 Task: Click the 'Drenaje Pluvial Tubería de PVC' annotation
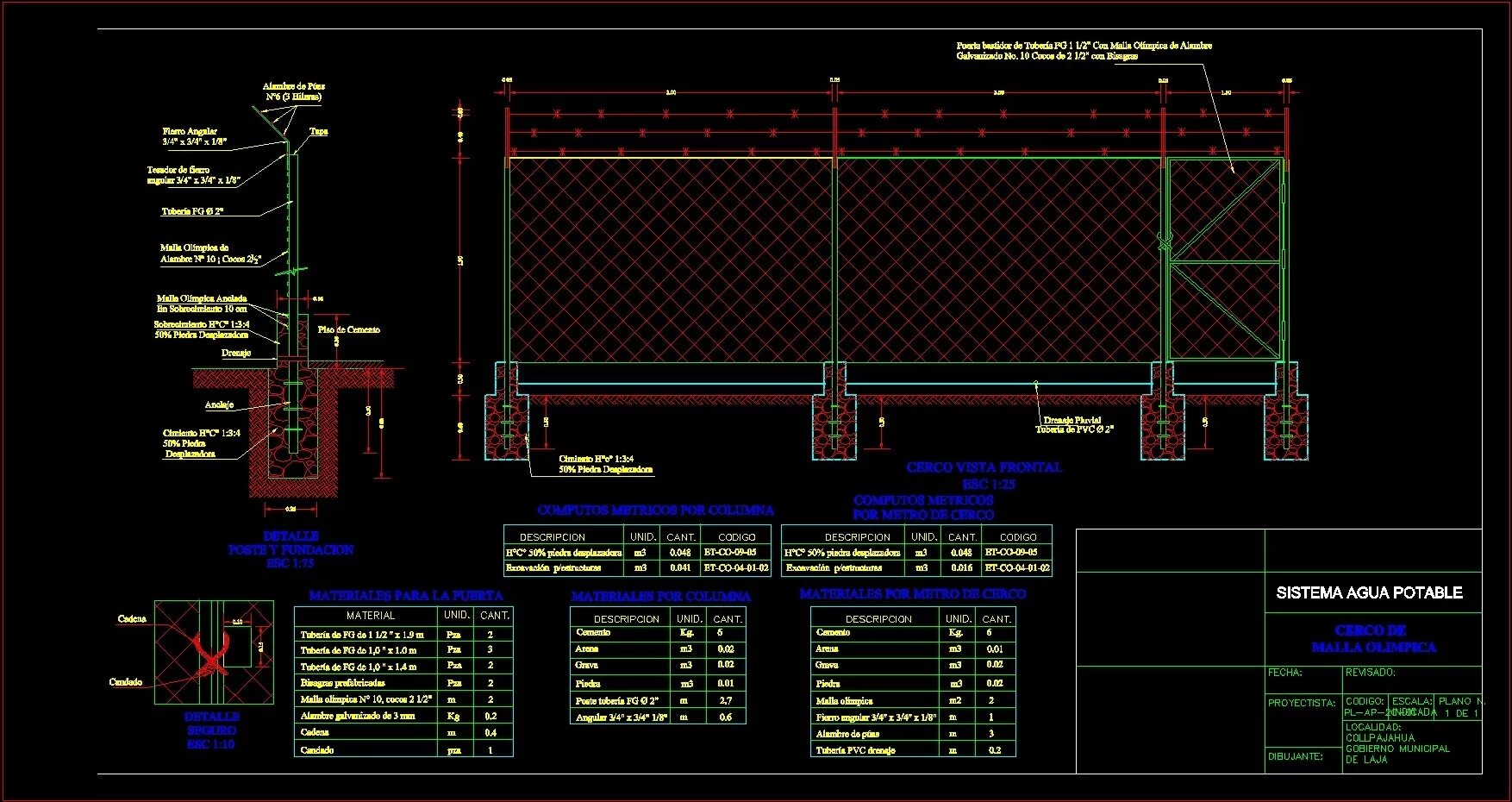click(x=1074, y=424)
